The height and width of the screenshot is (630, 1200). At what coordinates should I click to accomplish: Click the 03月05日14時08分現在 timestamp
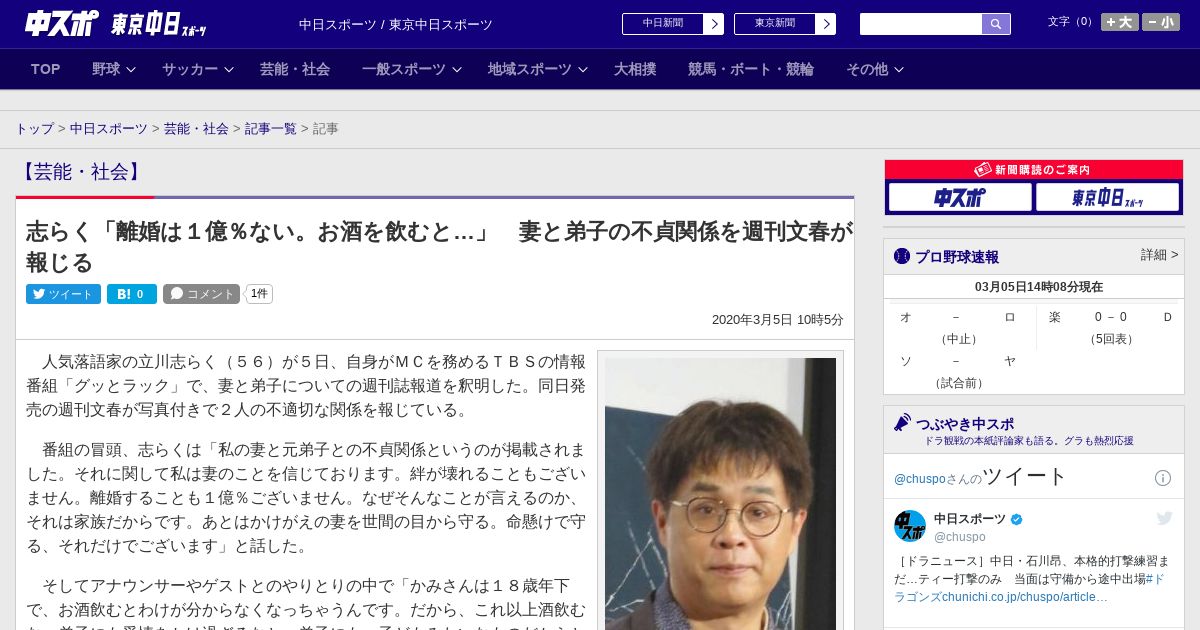(x=1039, y=287)
